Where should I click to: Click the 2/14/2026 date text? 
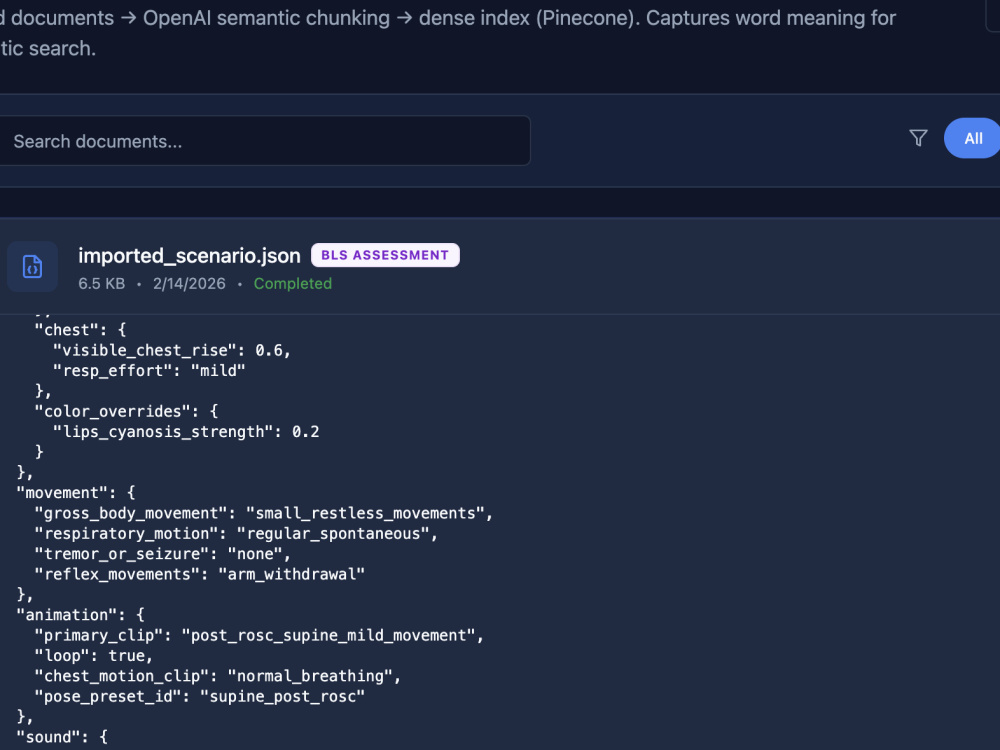click(189, 284)
